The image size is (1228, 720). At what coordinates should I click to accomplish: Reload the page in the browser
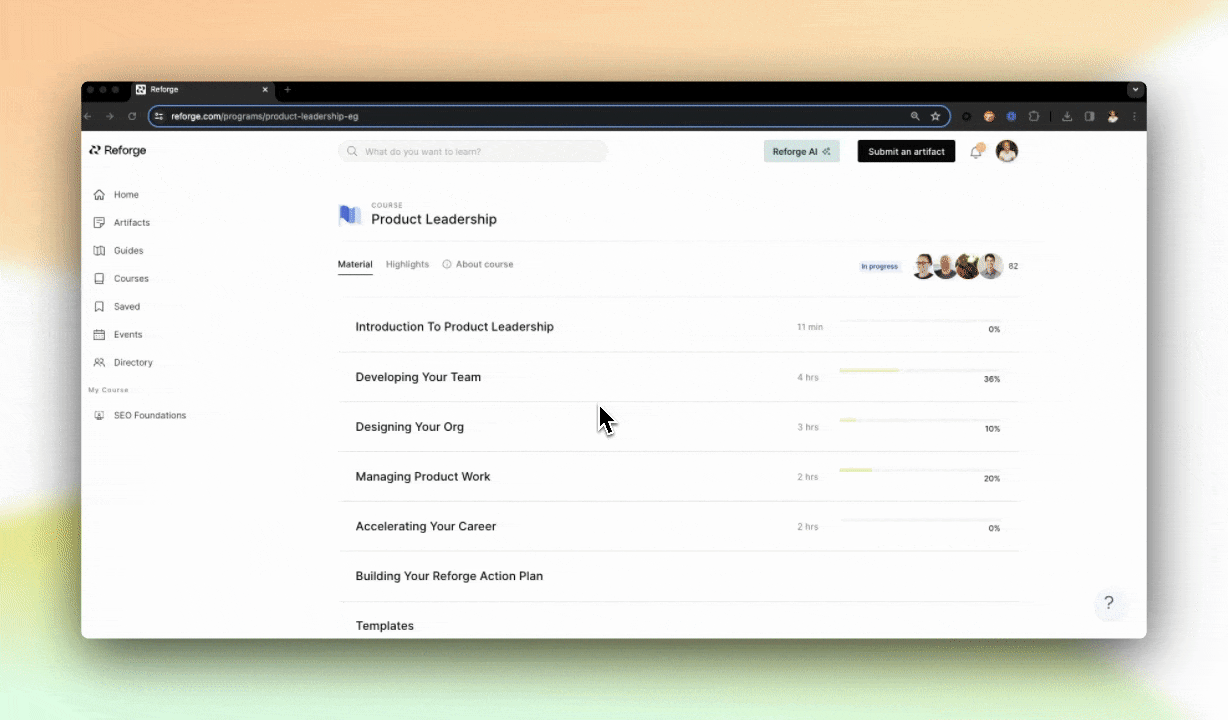pos(132,116)
